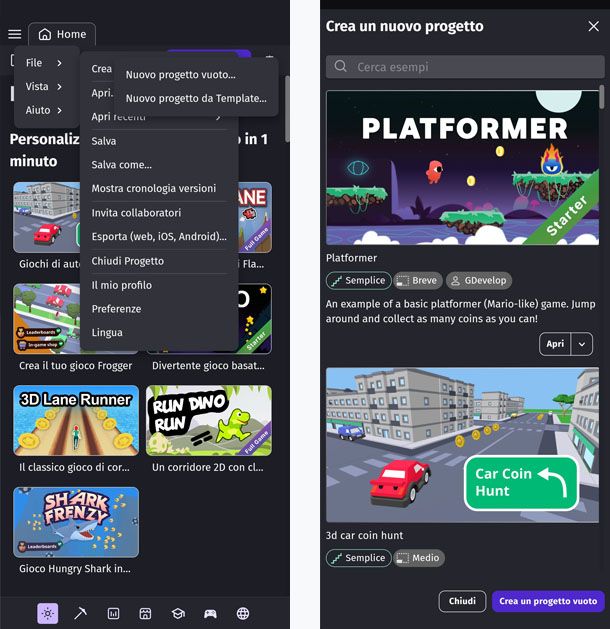Filter by Semplice tag under Platformer
610x629 pixels.
(x=359, y=280)
